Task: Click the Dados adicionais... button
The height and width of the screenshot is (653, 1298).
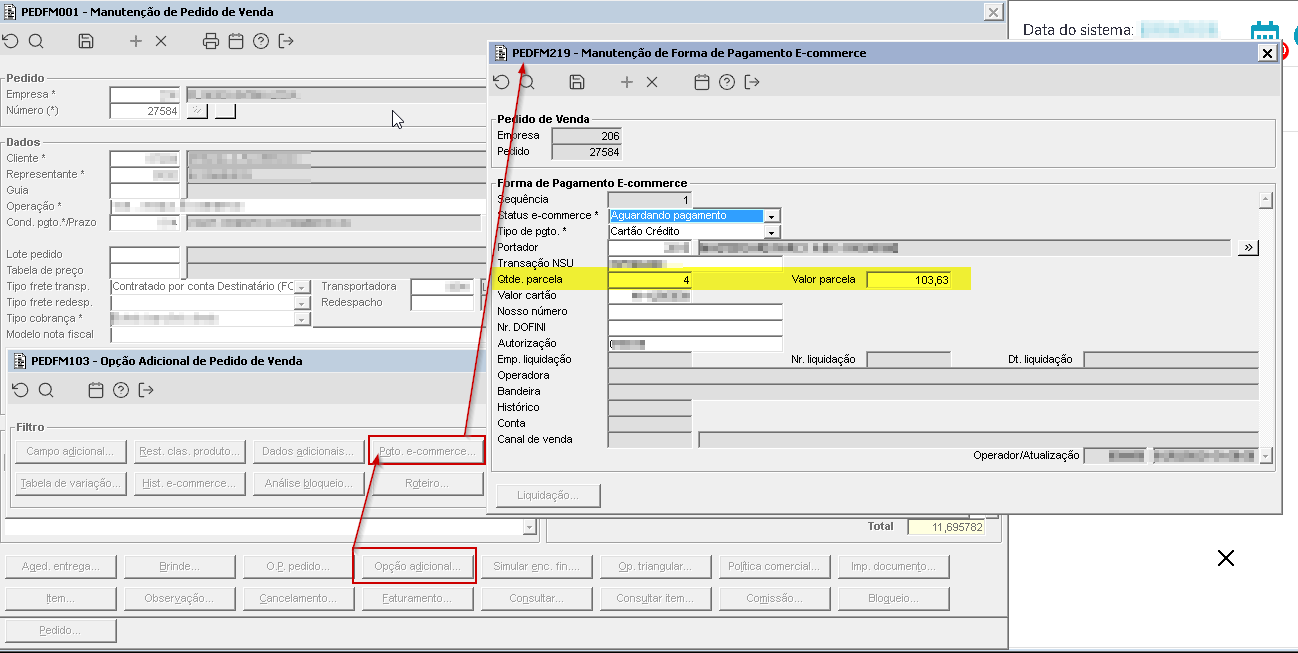Action: click(x=308, y=451)
